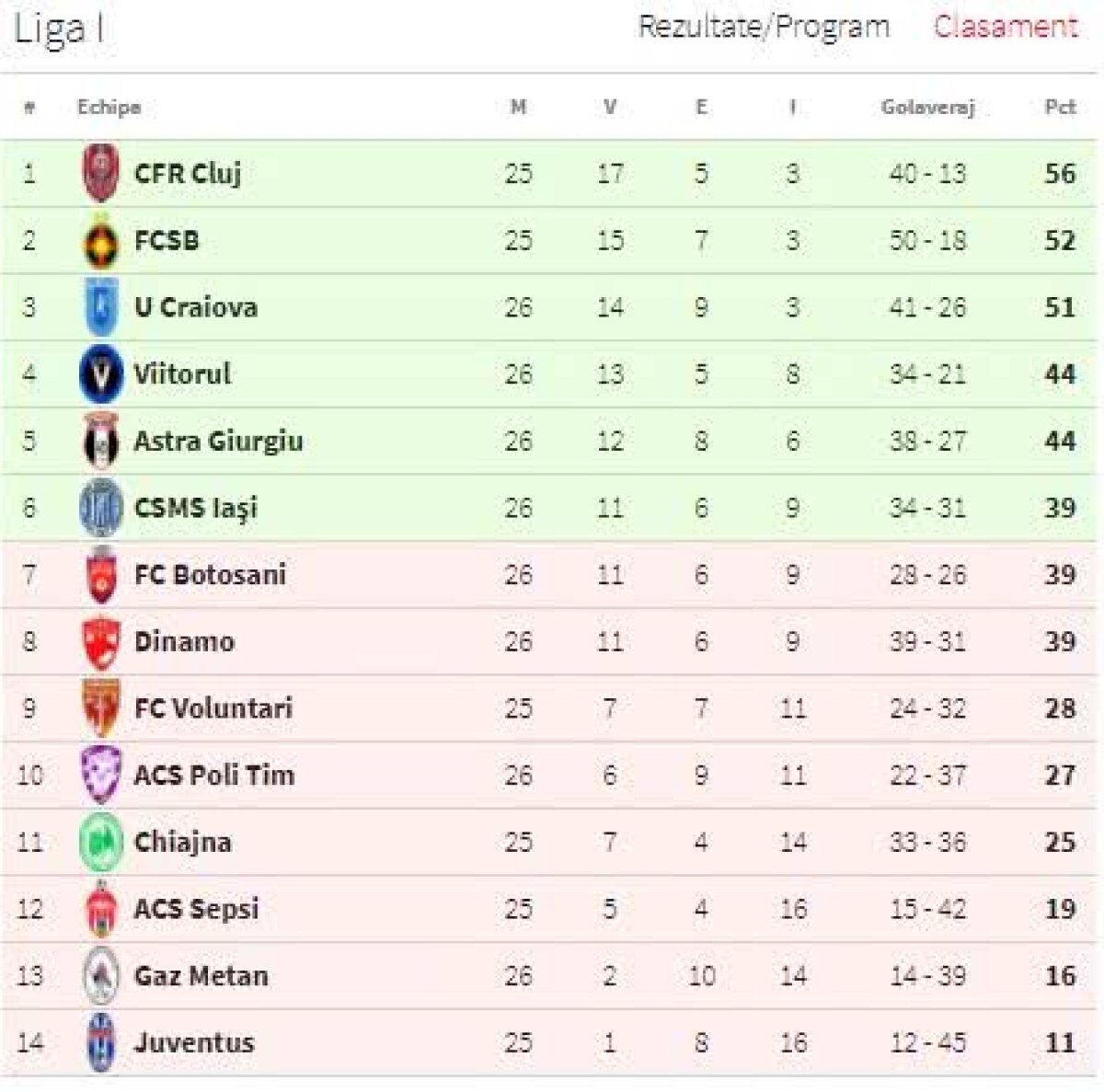Select the Juventus team badge
The image size is (1104, 1092).
pyautogui.click(x=100, y=1043)
